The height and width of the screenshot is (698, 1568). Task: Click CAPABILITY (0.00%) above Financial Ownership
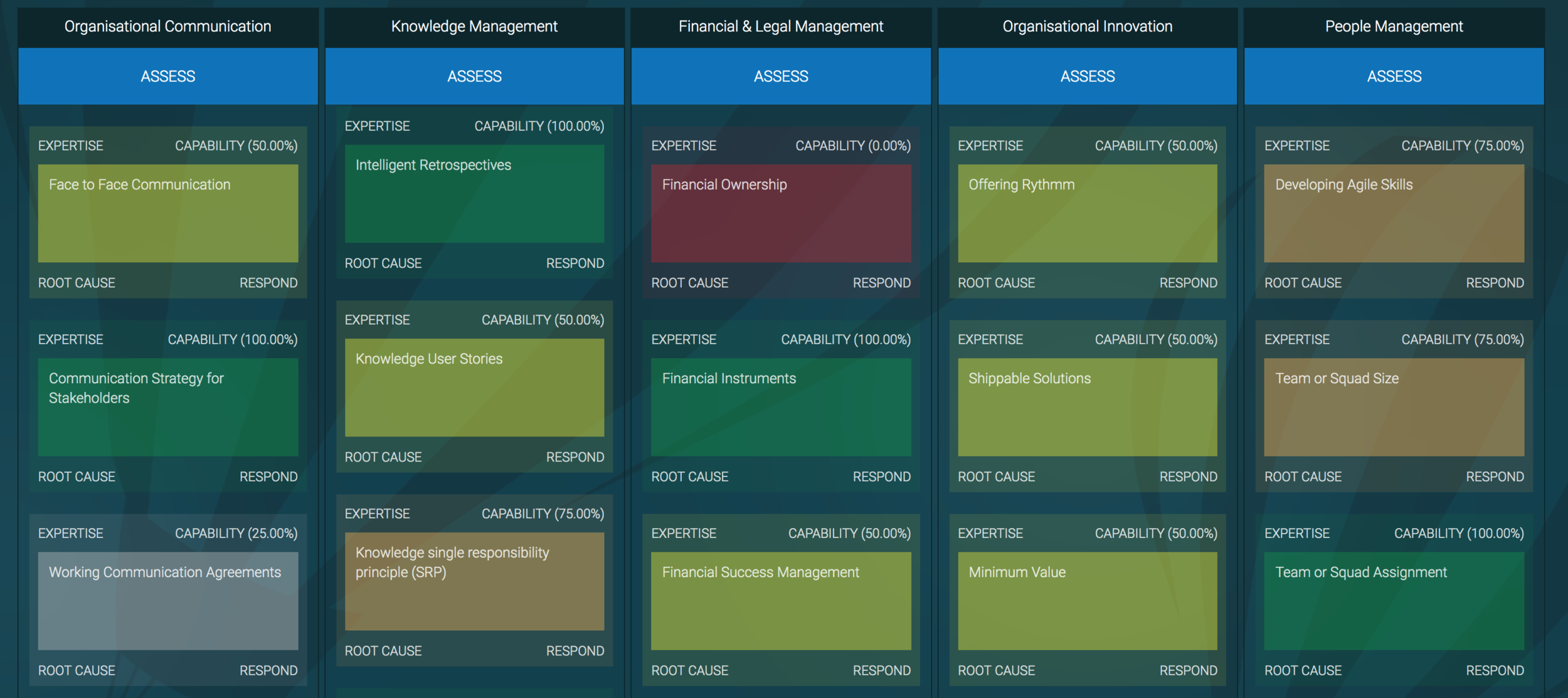(853, 145)
